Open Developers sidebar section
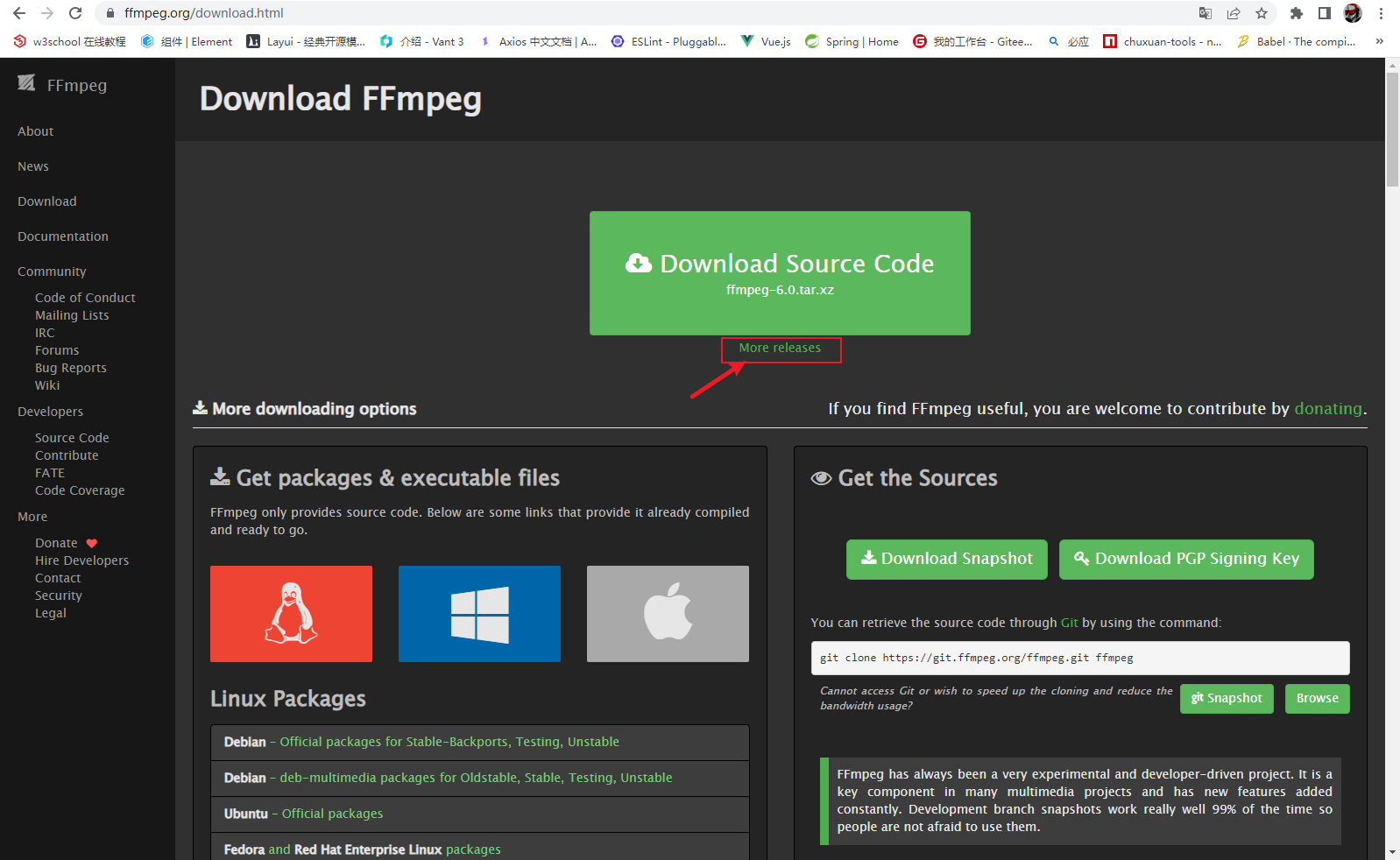This screenshot has height=860, width=1400. [x=50, y=412]
